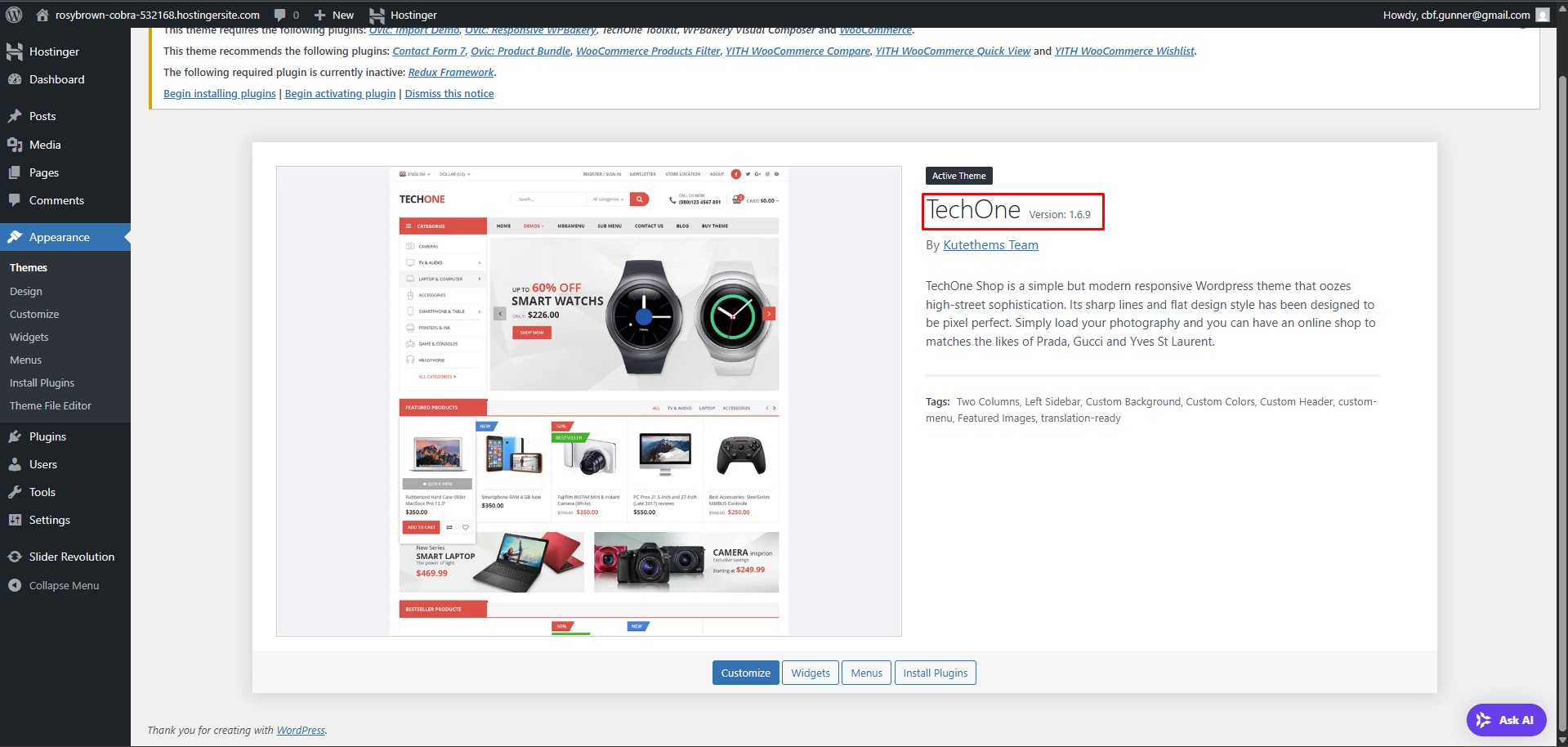1568x747 pixels.
Task: Click the Collapse Menu arrow icon
Action: pos(15,585)
